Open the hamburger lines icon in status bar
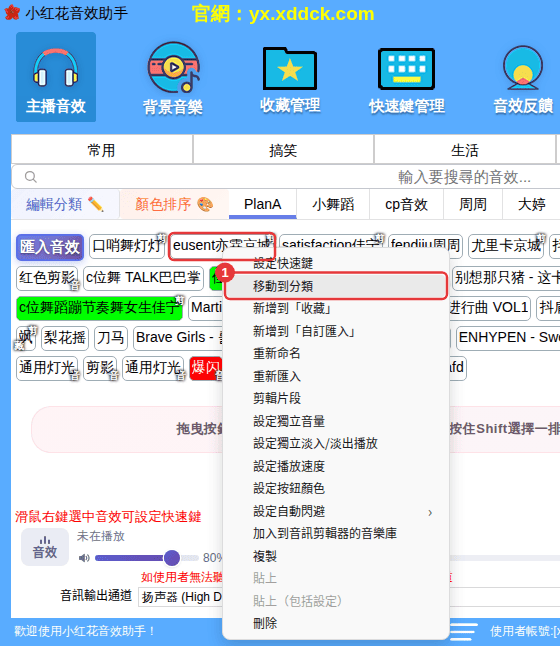The image size is (560, 646). (464, 631)
